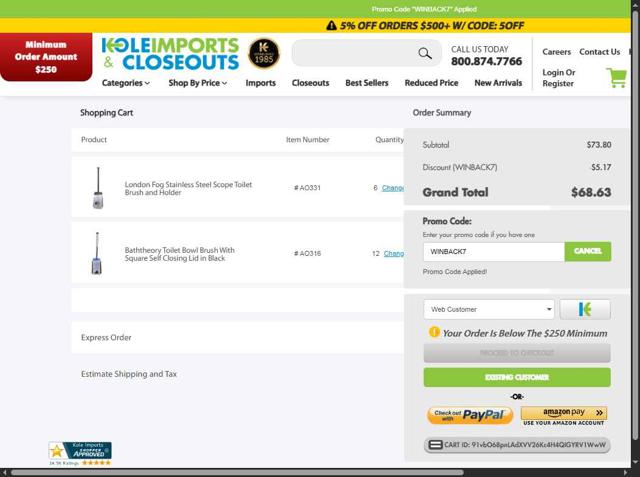Click the 1985 established badge
Image resolution: width=640 pixels, height=477 pixels.
(x=264, y=53)
